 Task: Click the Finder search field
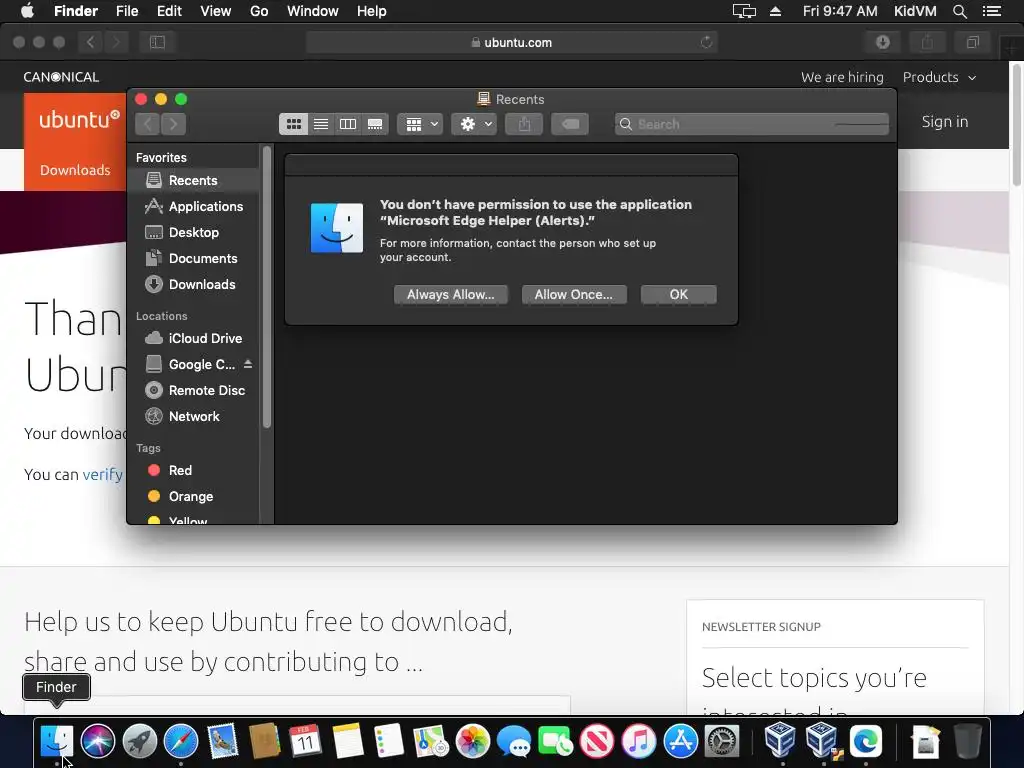click(752, 124)
